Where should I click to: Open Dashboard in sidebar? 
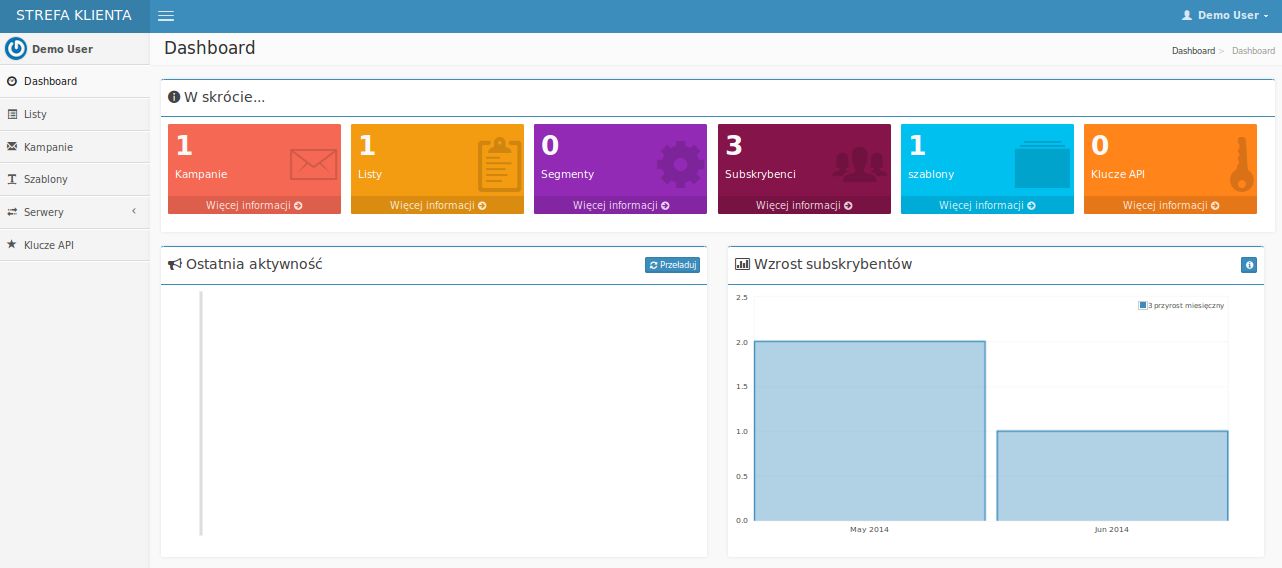(x=75, y=81)
